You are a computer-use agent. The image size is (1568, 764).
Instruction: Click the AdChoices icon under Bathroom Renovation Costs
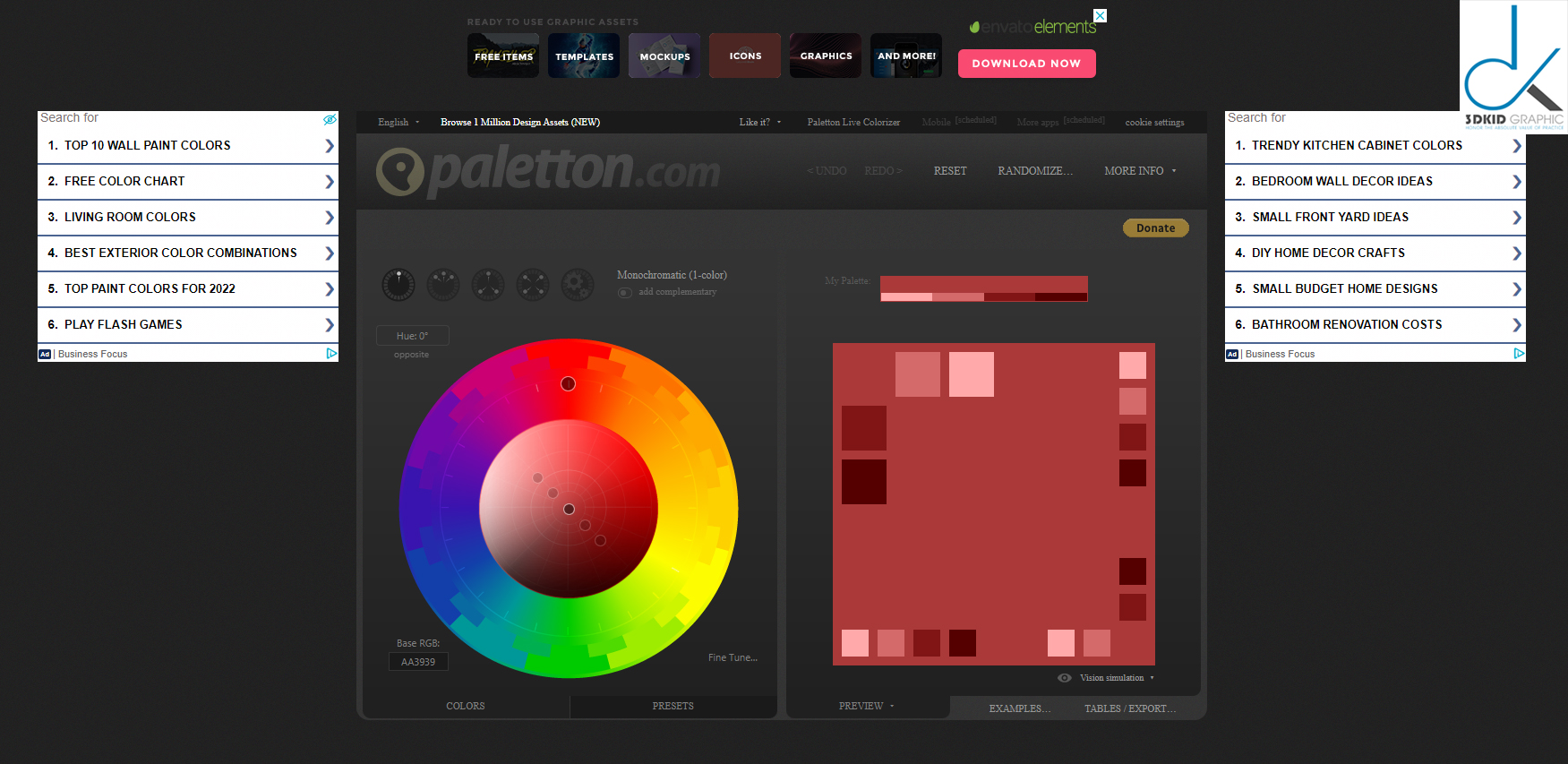pos(1519,354)
